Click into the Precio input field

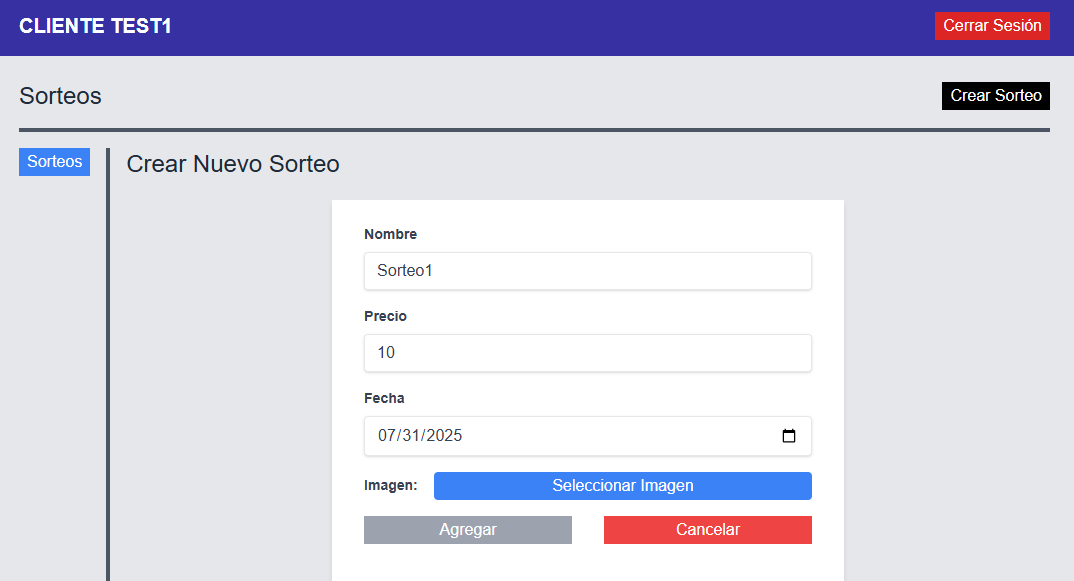tap(587, 353)
